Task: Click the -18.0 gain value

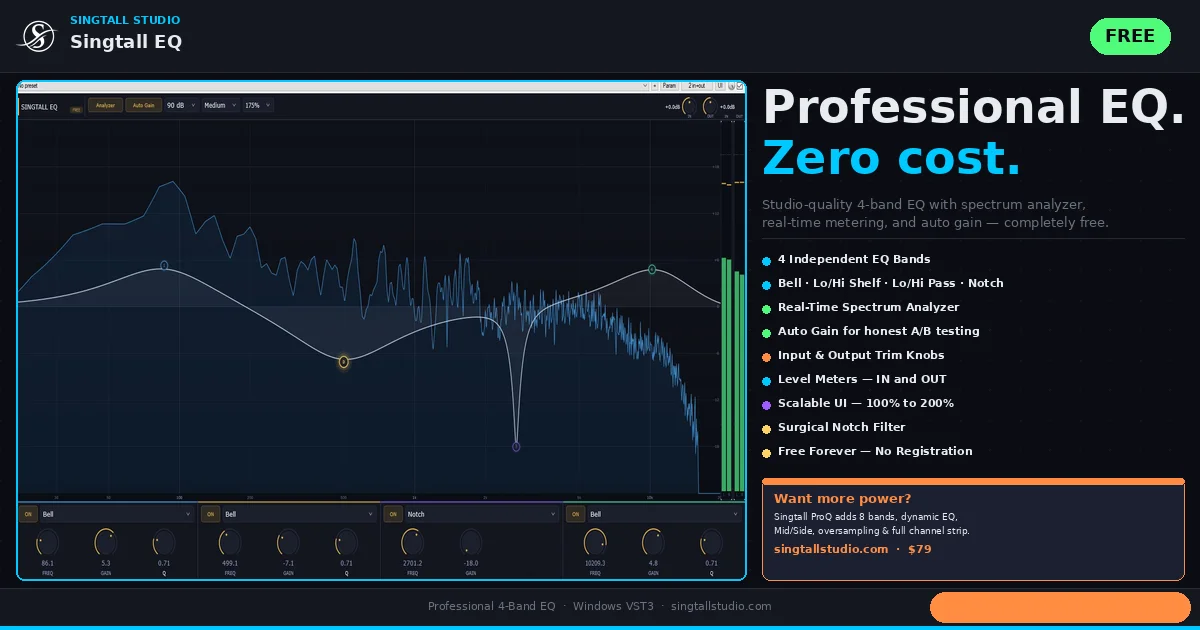Action: click(x=471, y=564)
